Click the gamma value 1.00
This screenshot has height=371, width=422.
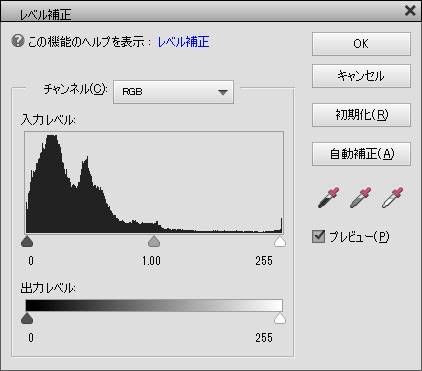(x=151, y=260)
